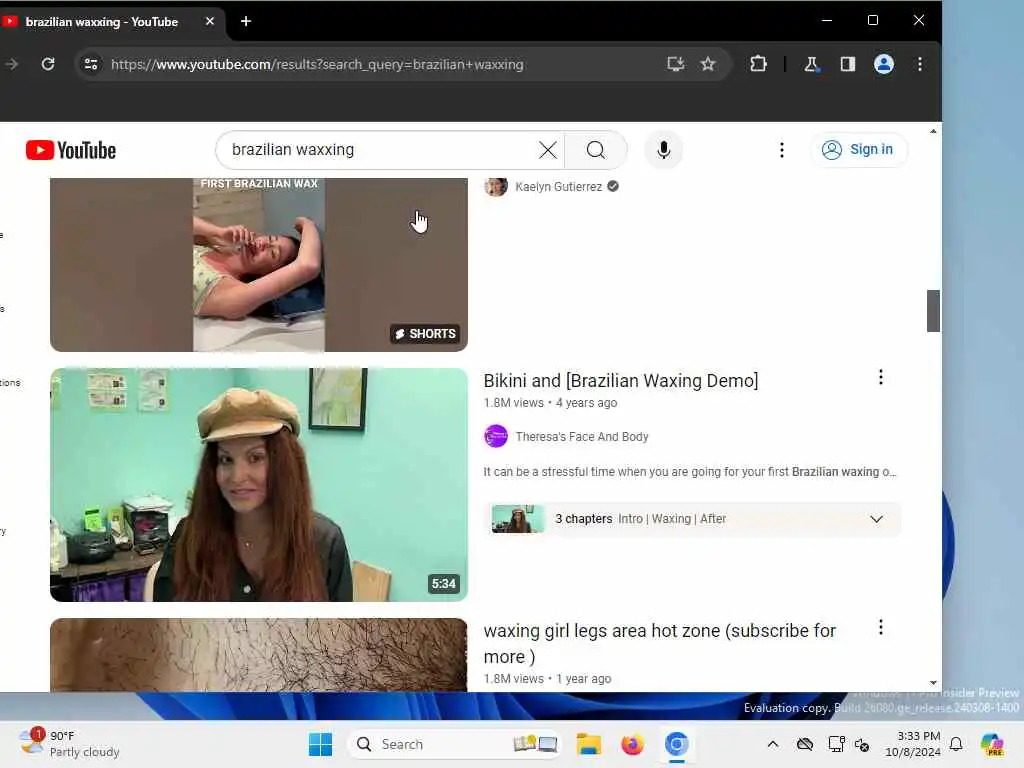Screen dimensions: 1024x768
Task: Open a new tab with plus button
Action: click(246, 22)
